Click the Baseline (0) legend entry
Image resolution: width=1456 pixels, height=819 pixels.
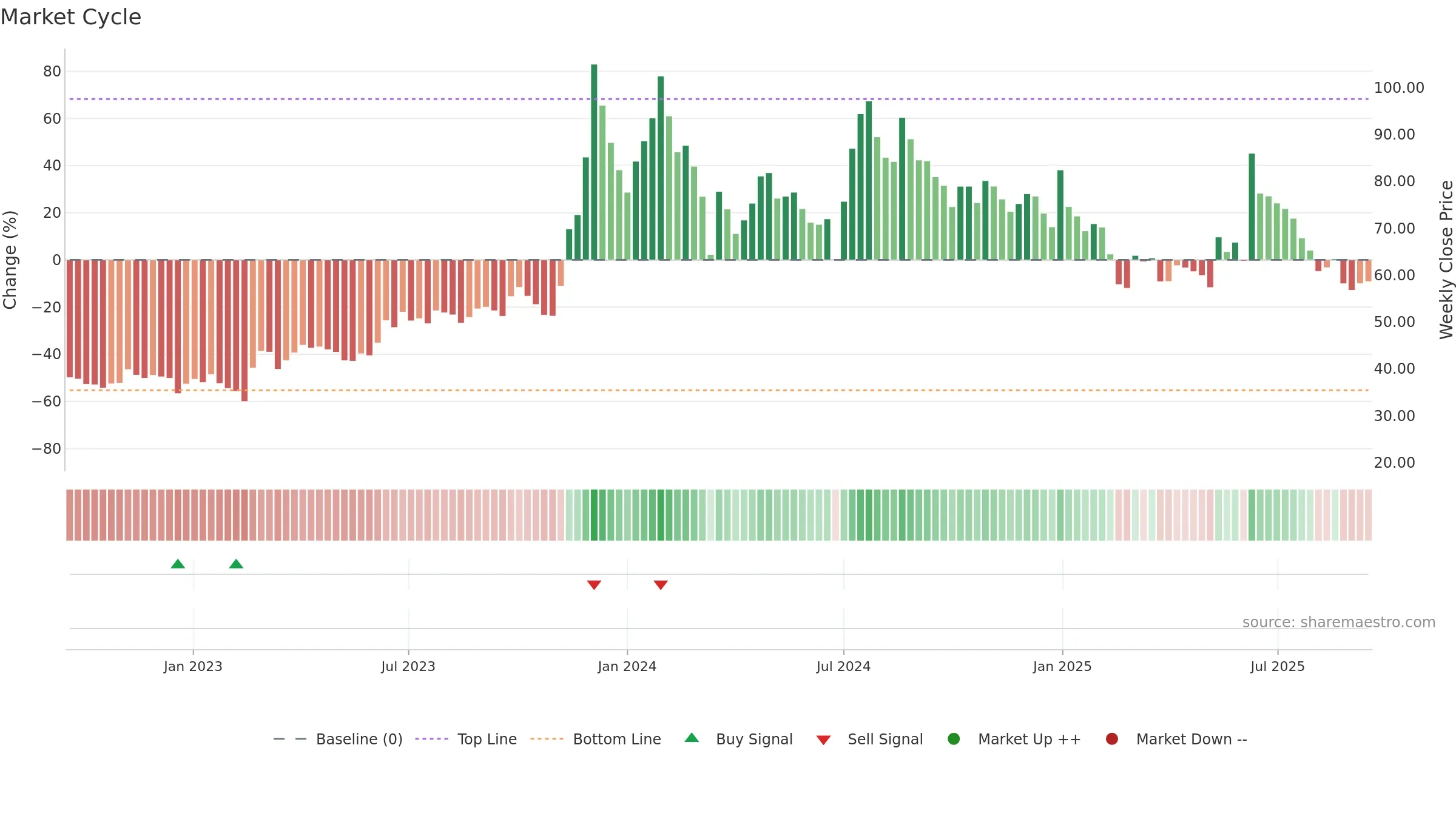tap(338, 739)
